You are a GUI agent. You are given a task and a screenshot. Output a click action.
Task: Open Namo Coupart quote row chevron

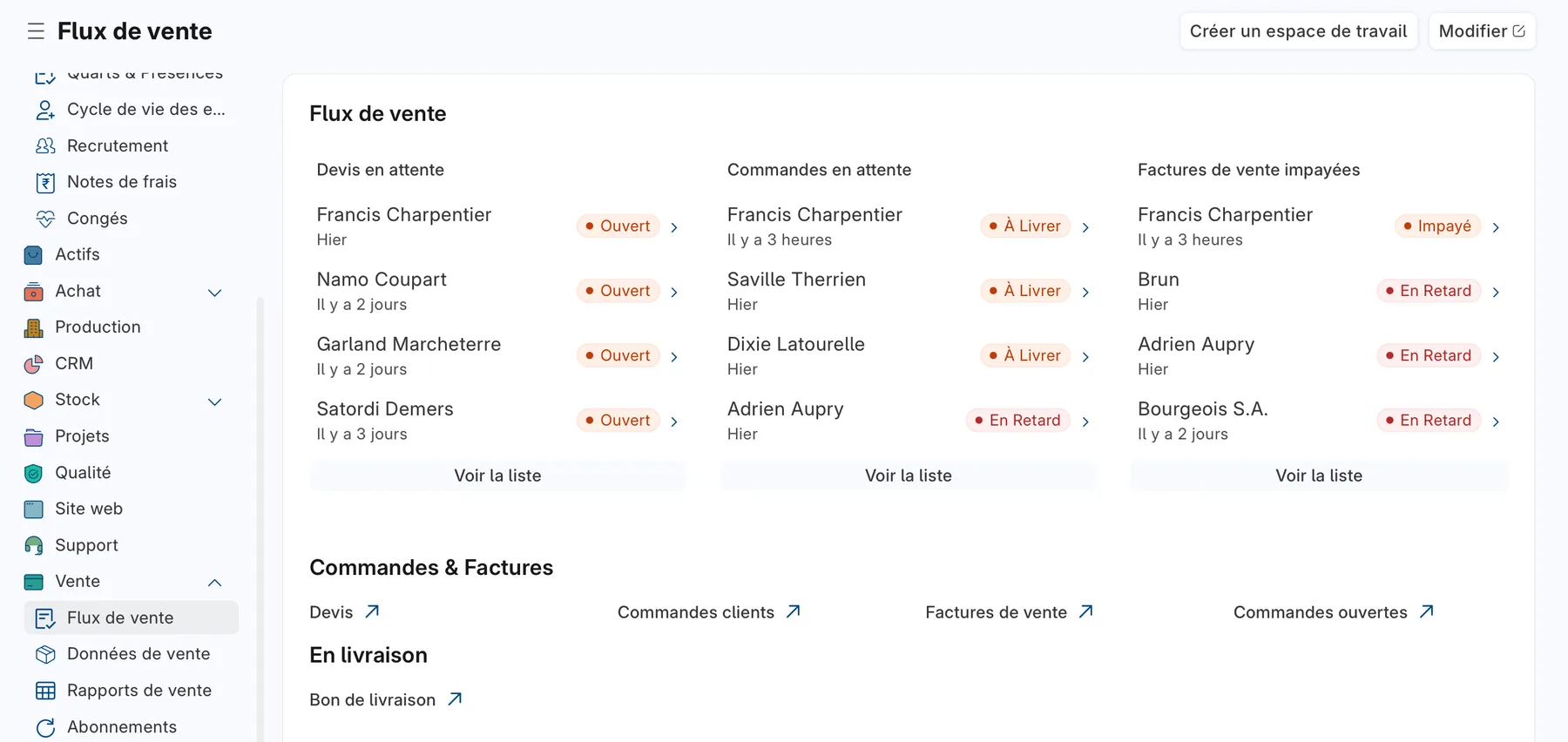674,292
